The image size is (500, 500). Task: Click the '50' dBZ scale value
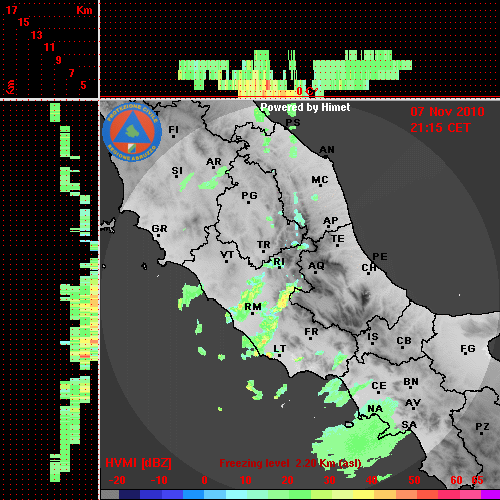(x=414, y=480)
